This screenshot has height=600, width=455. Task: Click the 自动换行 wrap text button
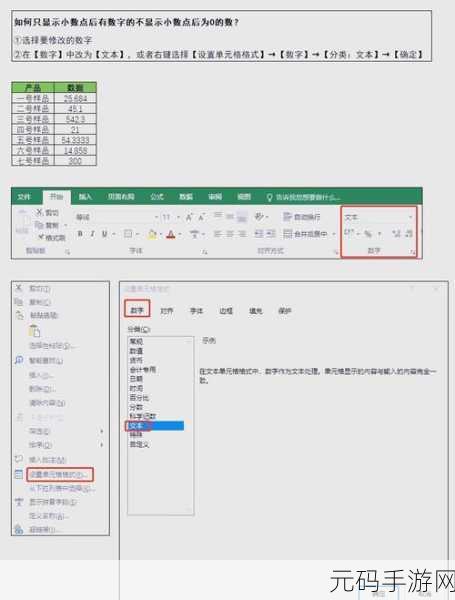pos(302,217)
